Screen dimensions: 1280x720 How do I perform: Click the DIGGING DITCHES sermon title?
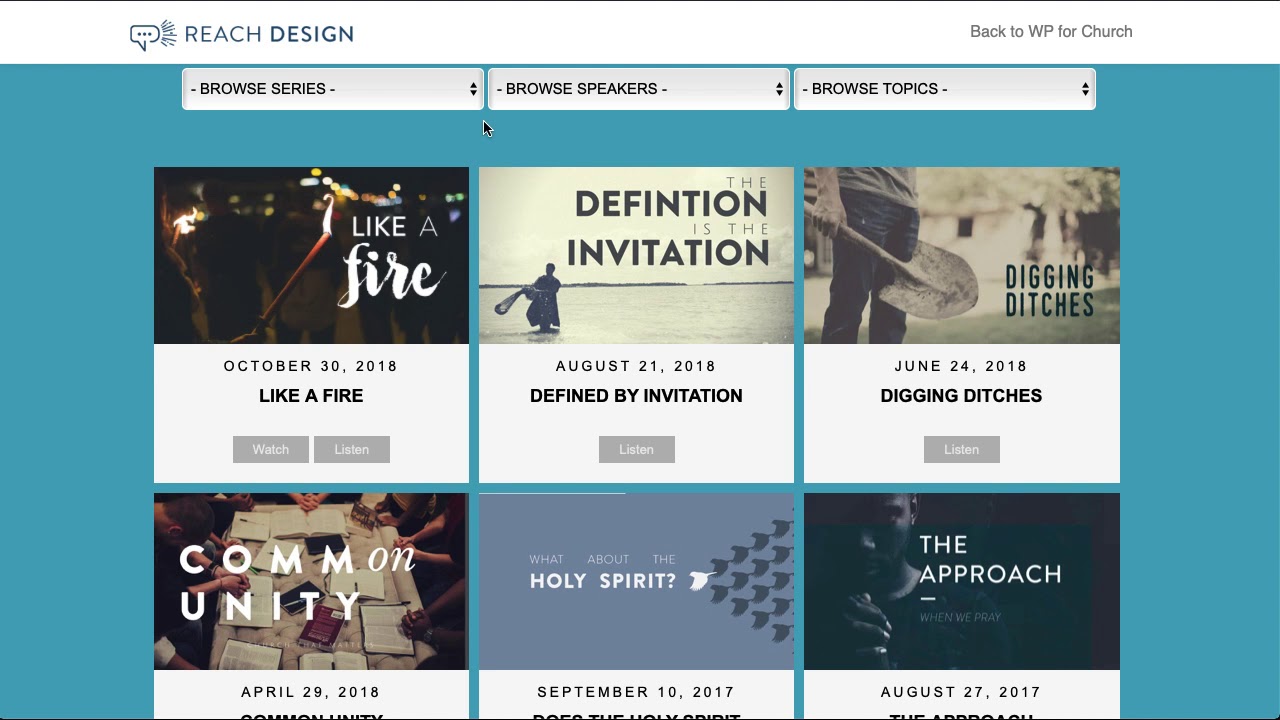tap(961, 396)
